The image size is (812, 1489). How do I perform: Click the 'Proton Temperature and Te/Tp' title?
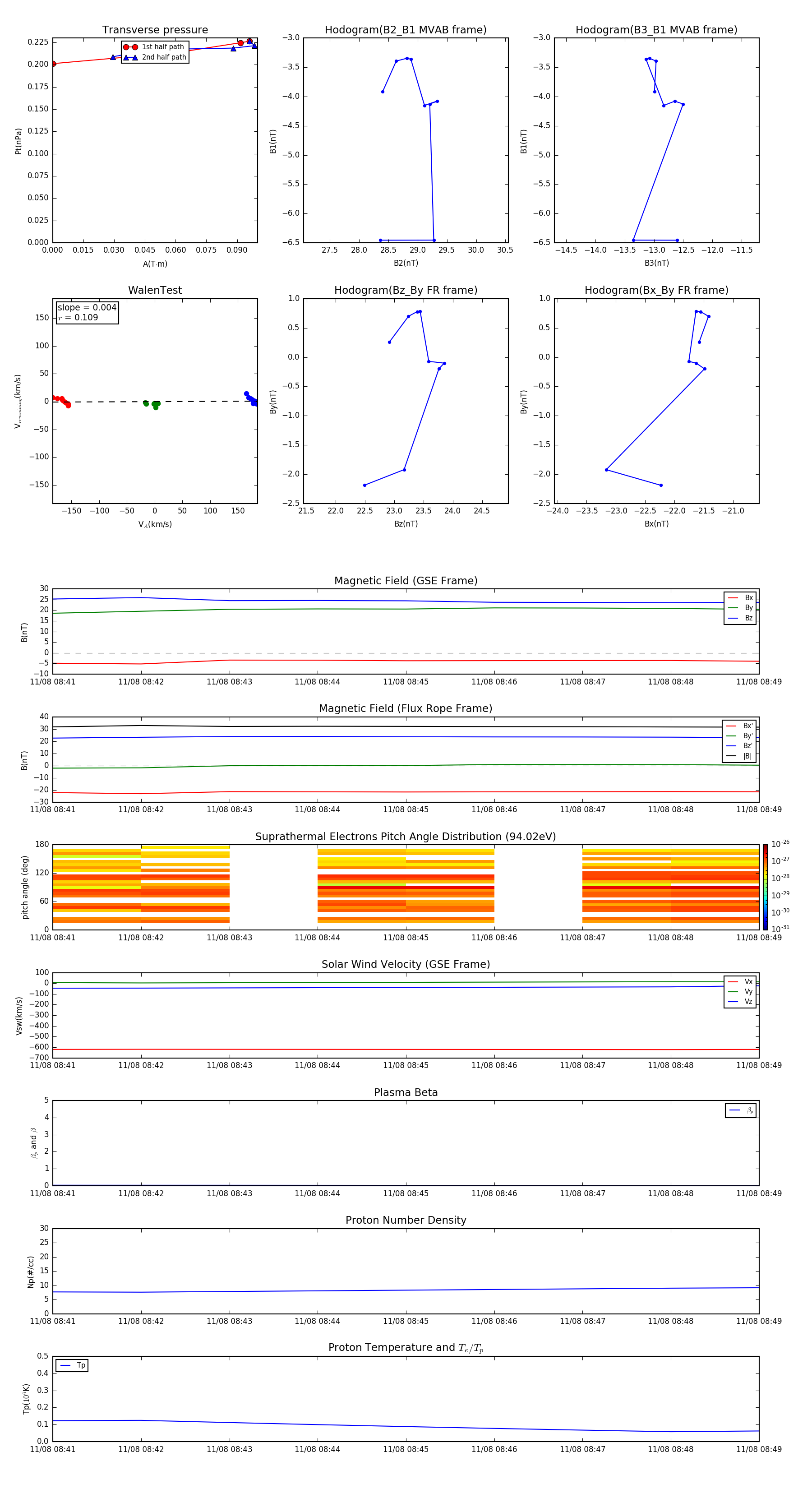[406, 1348]
